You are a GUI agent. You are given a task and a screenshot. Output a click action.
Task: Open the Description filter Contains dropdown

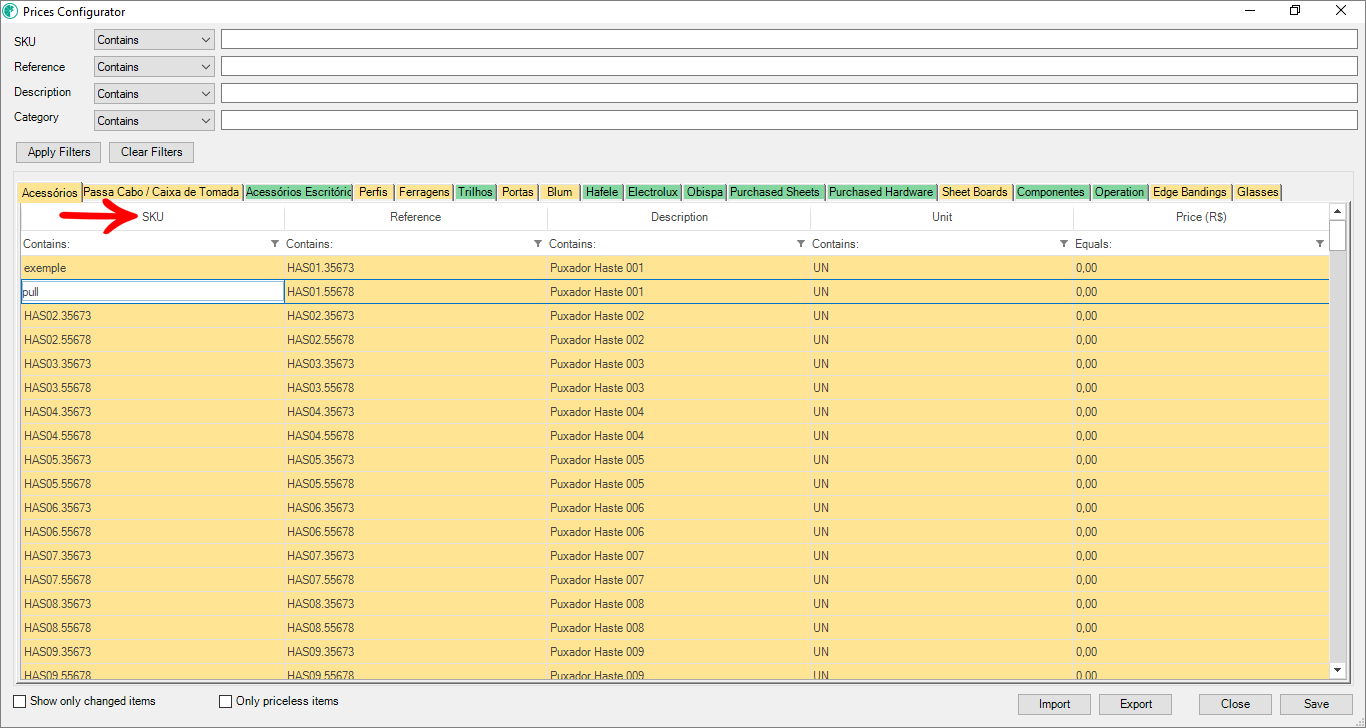154,94
